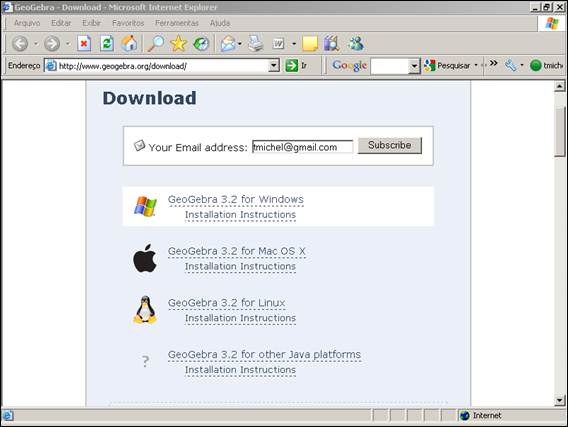Open the Exibir menu
This screenshot has height=427, width=568.
coord(91,23)
